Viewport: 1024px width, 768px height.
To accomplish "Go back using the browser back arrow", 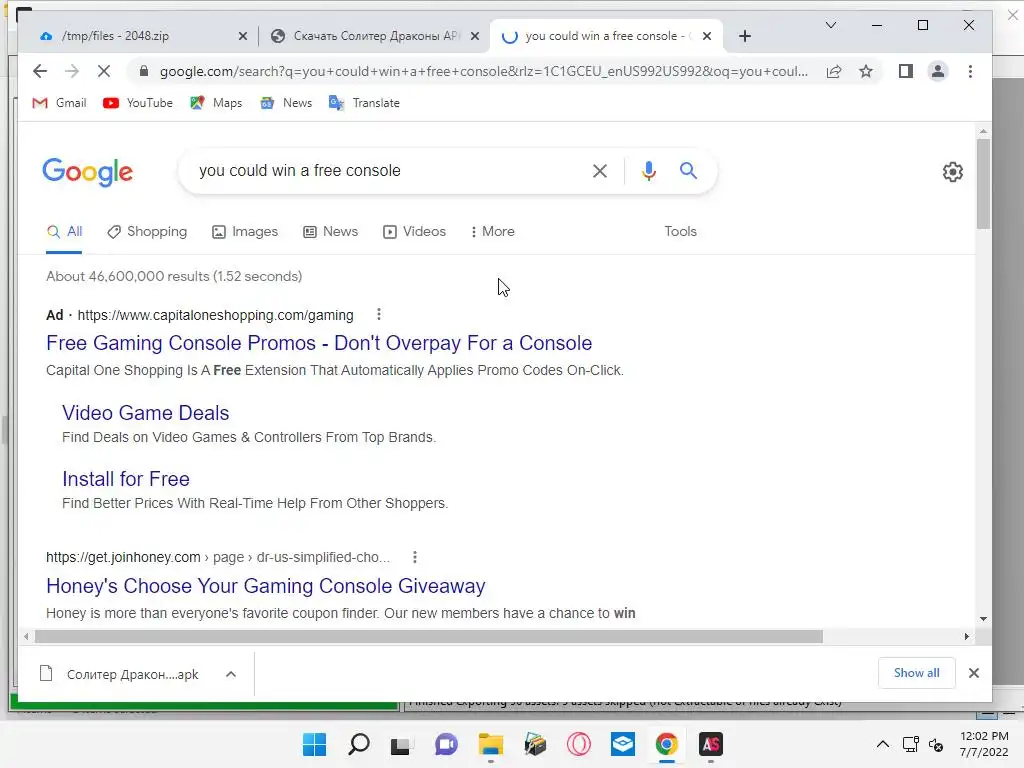I will coord(40,71).
